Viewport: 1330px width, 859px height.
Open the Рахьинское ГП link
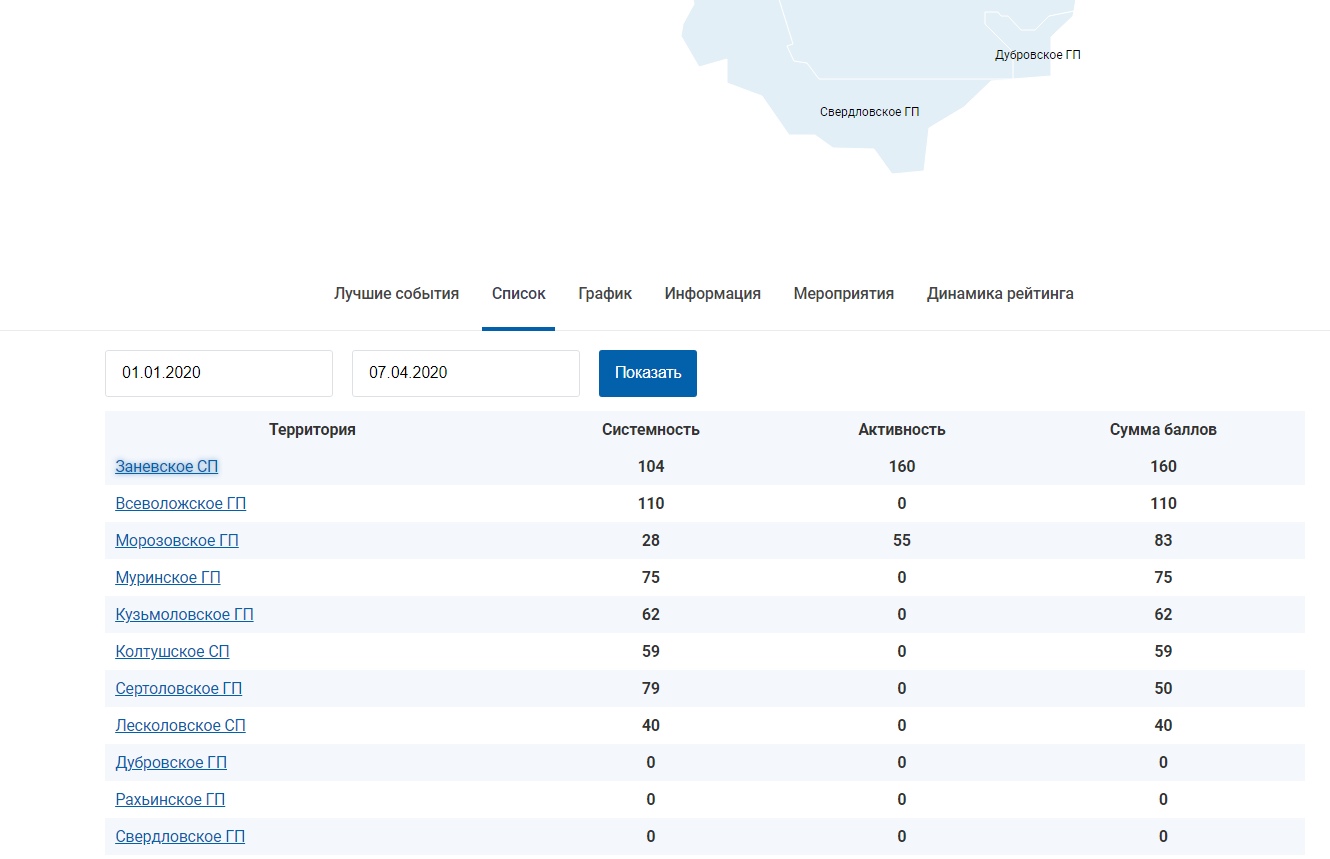(170, 799)
